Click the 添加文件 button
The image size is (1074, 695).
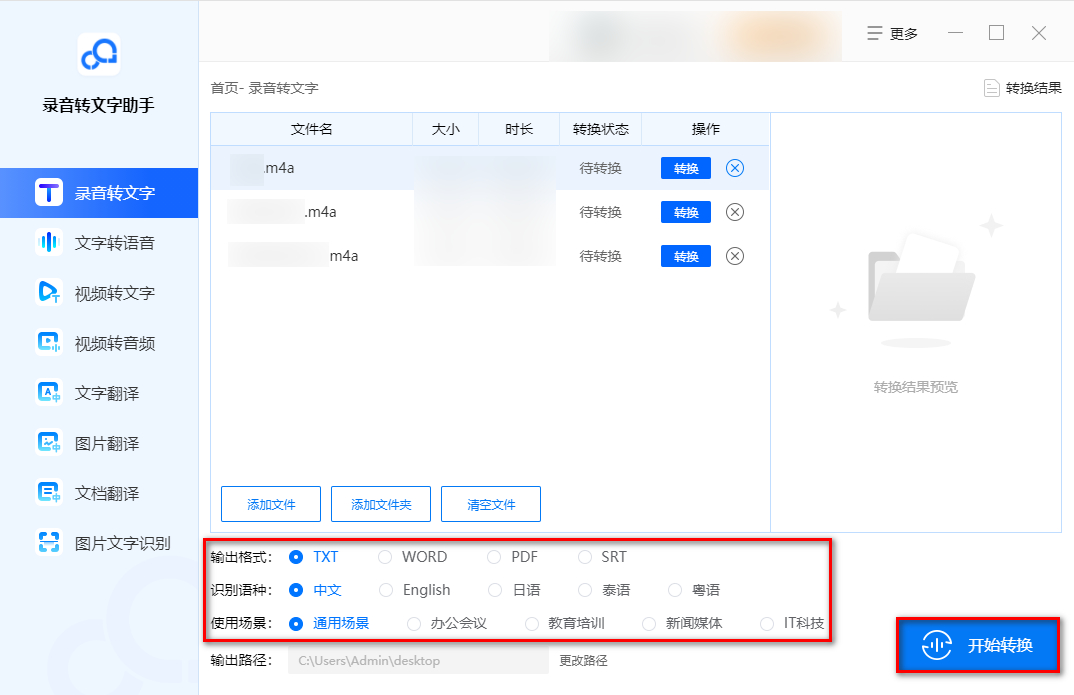[271, 505]
